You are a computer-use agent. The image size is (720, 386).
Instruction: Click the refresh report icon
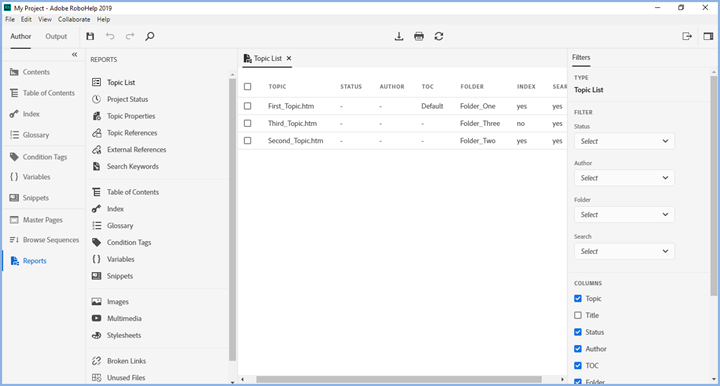[x=439, y=36]
